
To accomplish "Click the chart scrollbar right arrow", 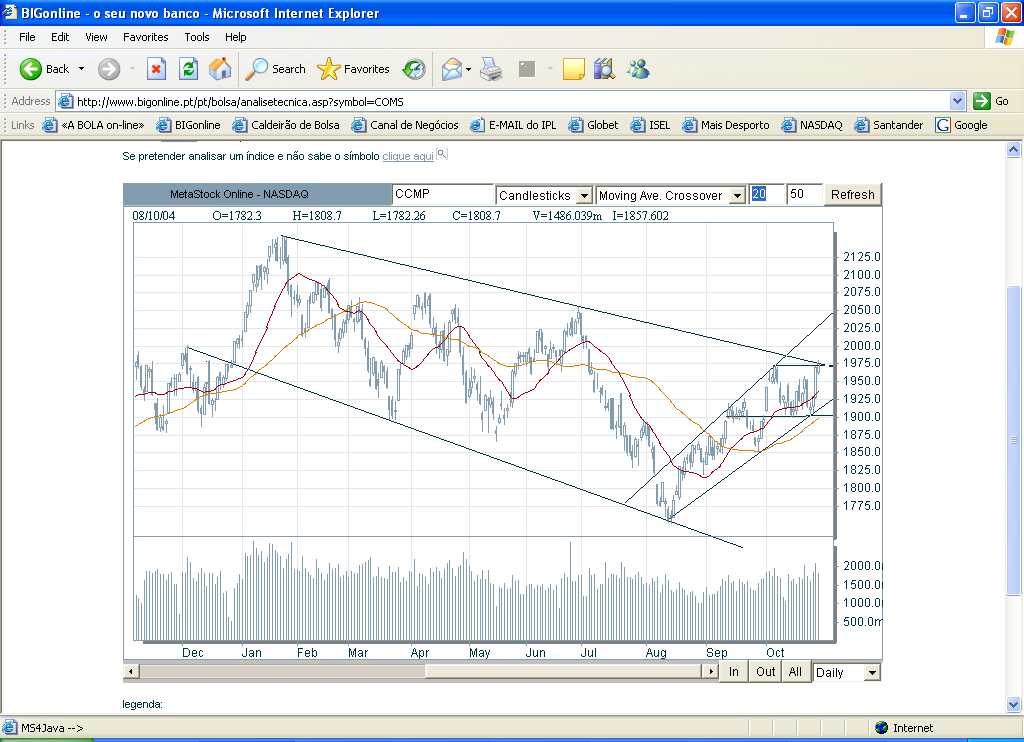I will 710,671.
